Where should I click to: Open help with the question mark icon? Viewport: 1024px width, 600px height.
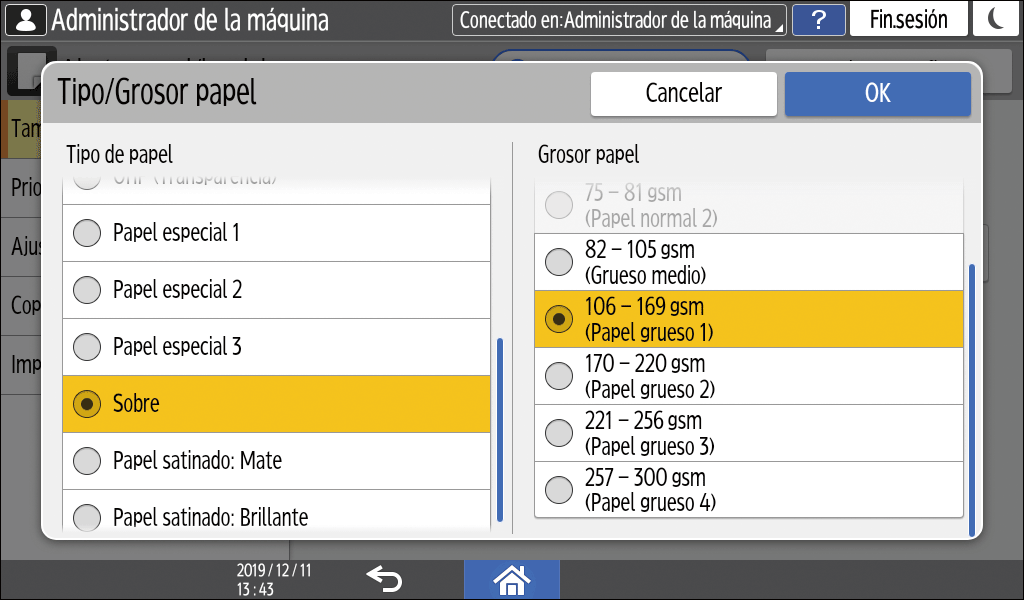pos(818,20)
